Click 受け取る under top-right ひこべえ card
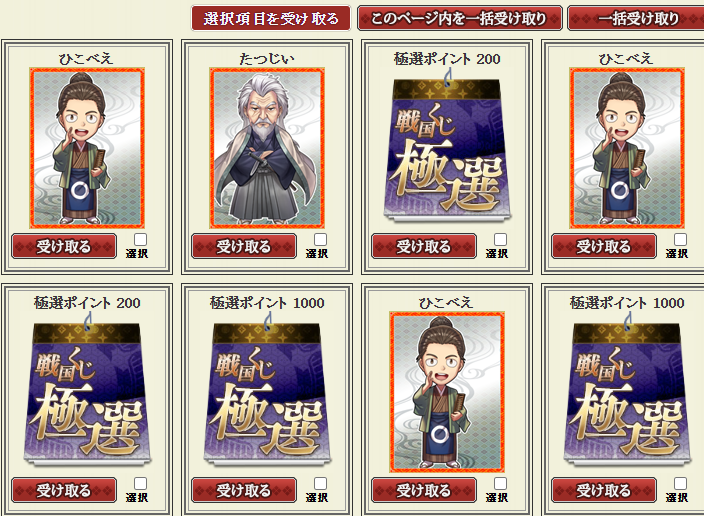 click(604, 246)
